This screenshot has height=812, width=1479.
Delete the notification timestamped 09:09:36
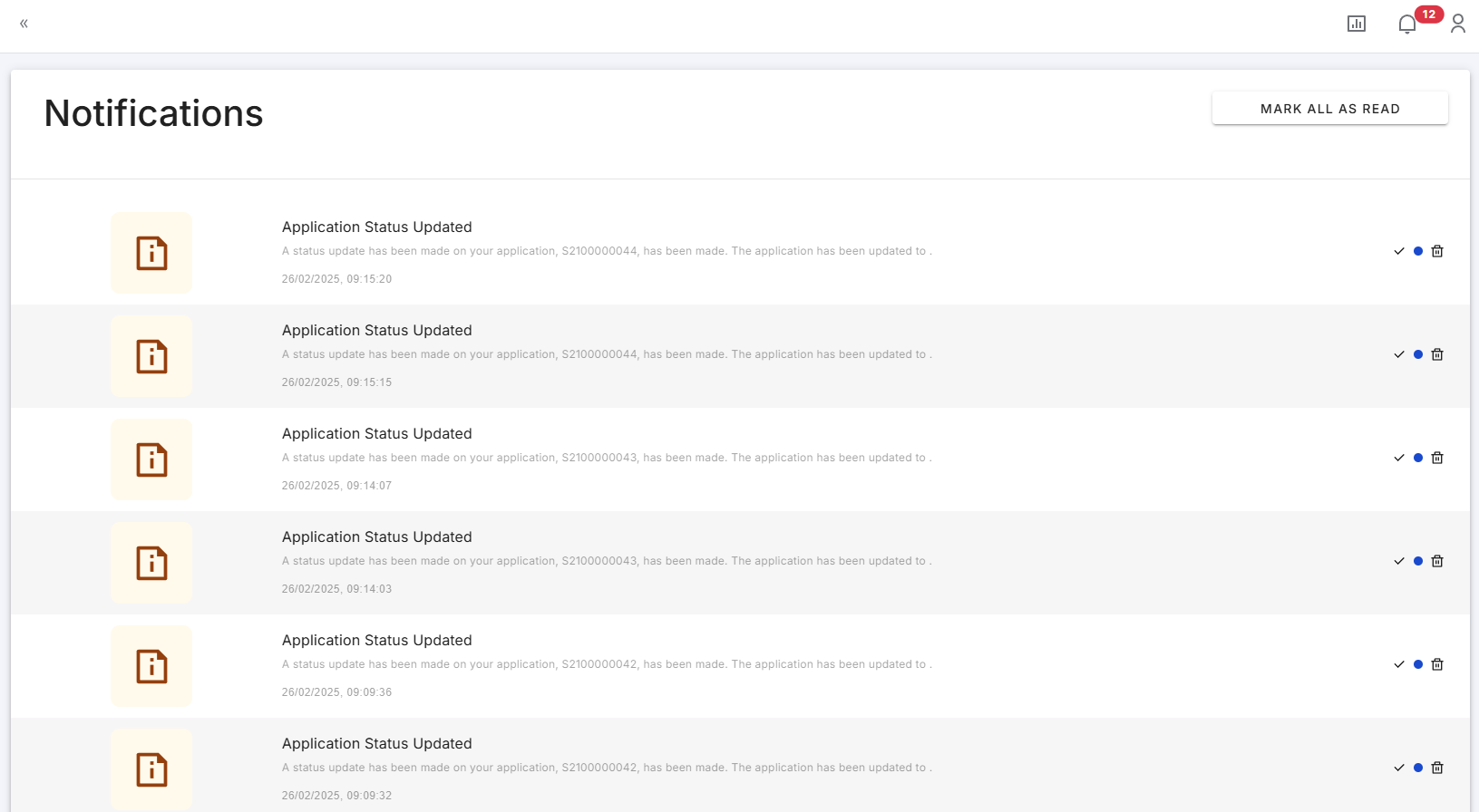[x=1437, y=664]
